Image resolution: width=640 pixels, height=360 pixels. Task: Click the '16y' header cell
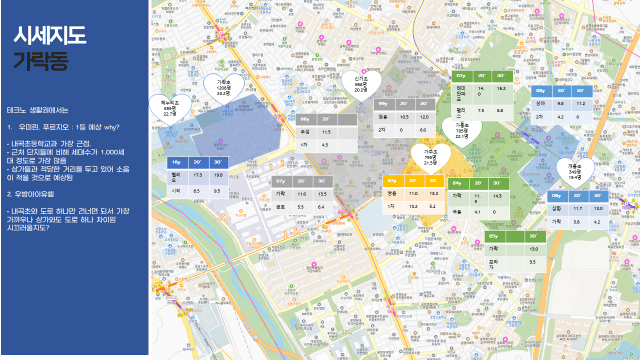pos(177,162)
